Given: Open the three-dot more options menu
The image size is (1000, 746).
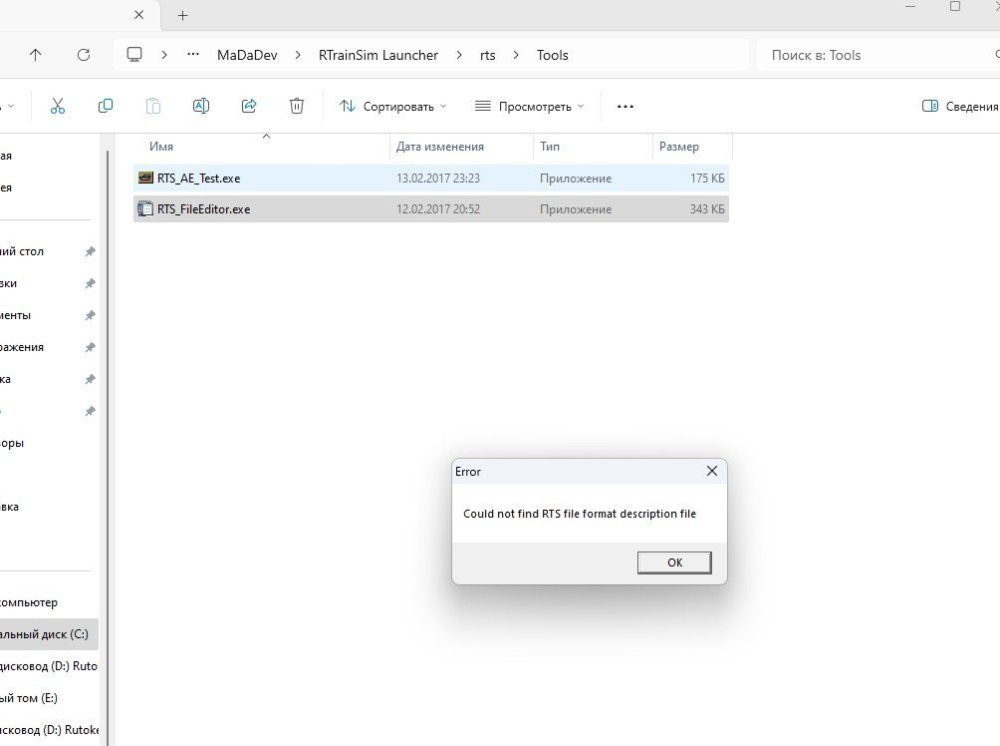Looking at the screenshot, I should pos(626,106).
